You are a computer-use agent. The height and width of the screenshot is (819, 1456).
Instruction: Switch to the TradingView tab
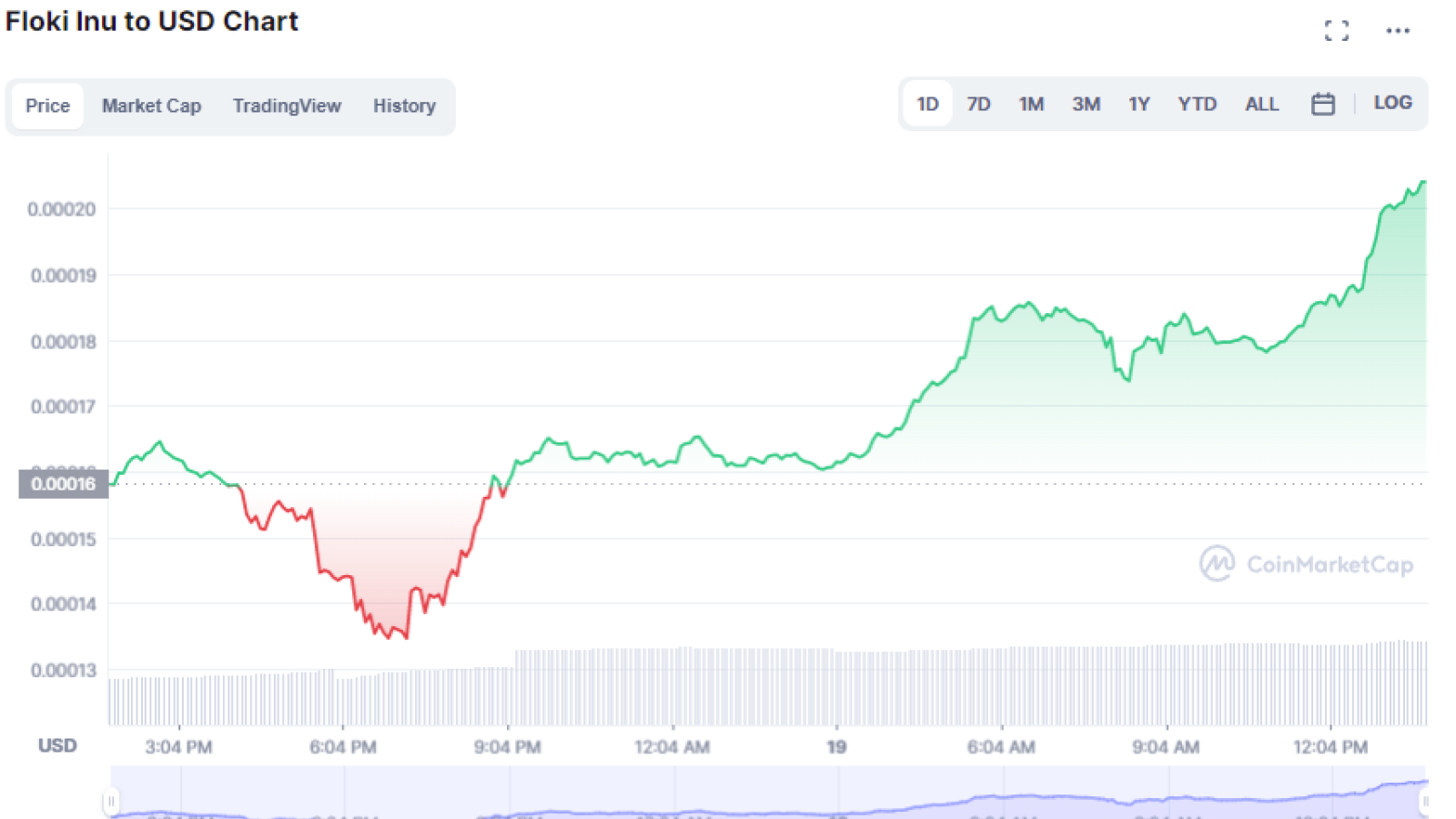(287, 106)
